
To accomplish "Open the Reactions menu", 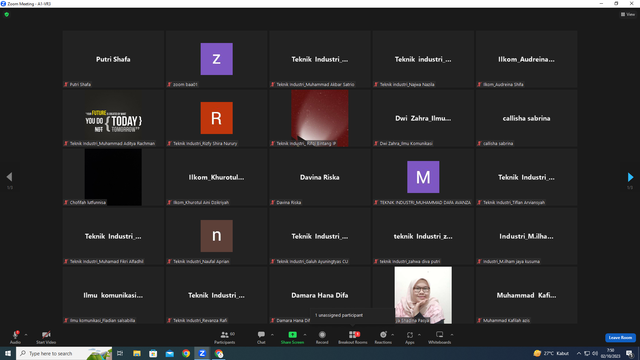I will pos(383,337).
